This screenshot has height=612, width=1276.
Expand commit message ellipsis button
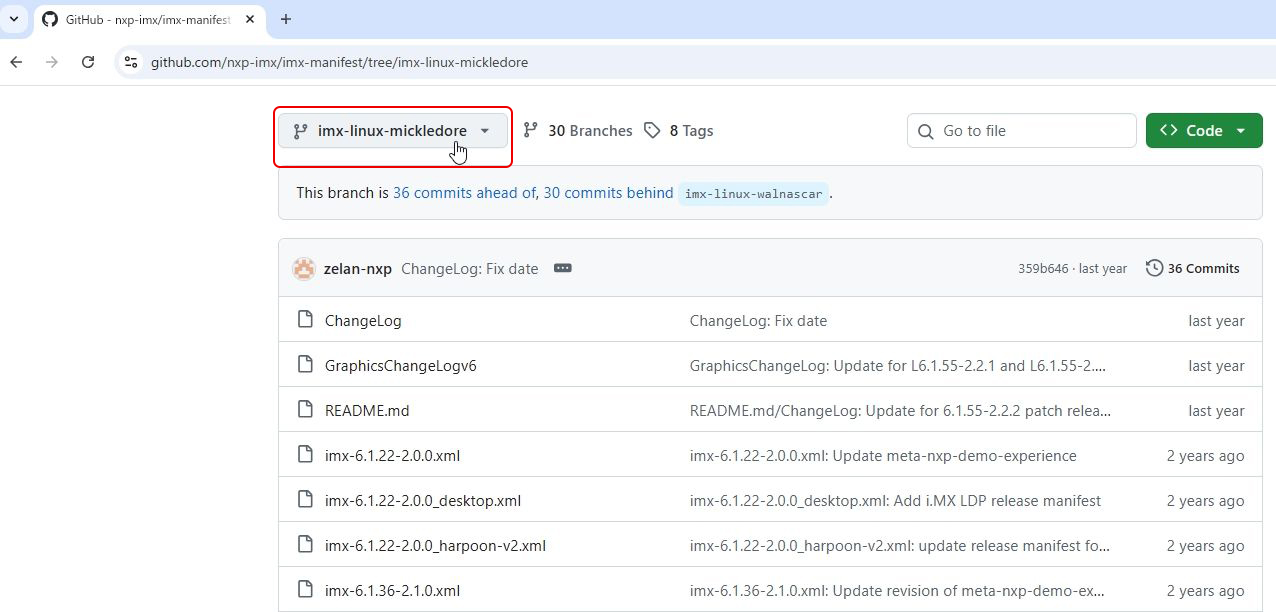pyautogui.click(x=563, y=269)
